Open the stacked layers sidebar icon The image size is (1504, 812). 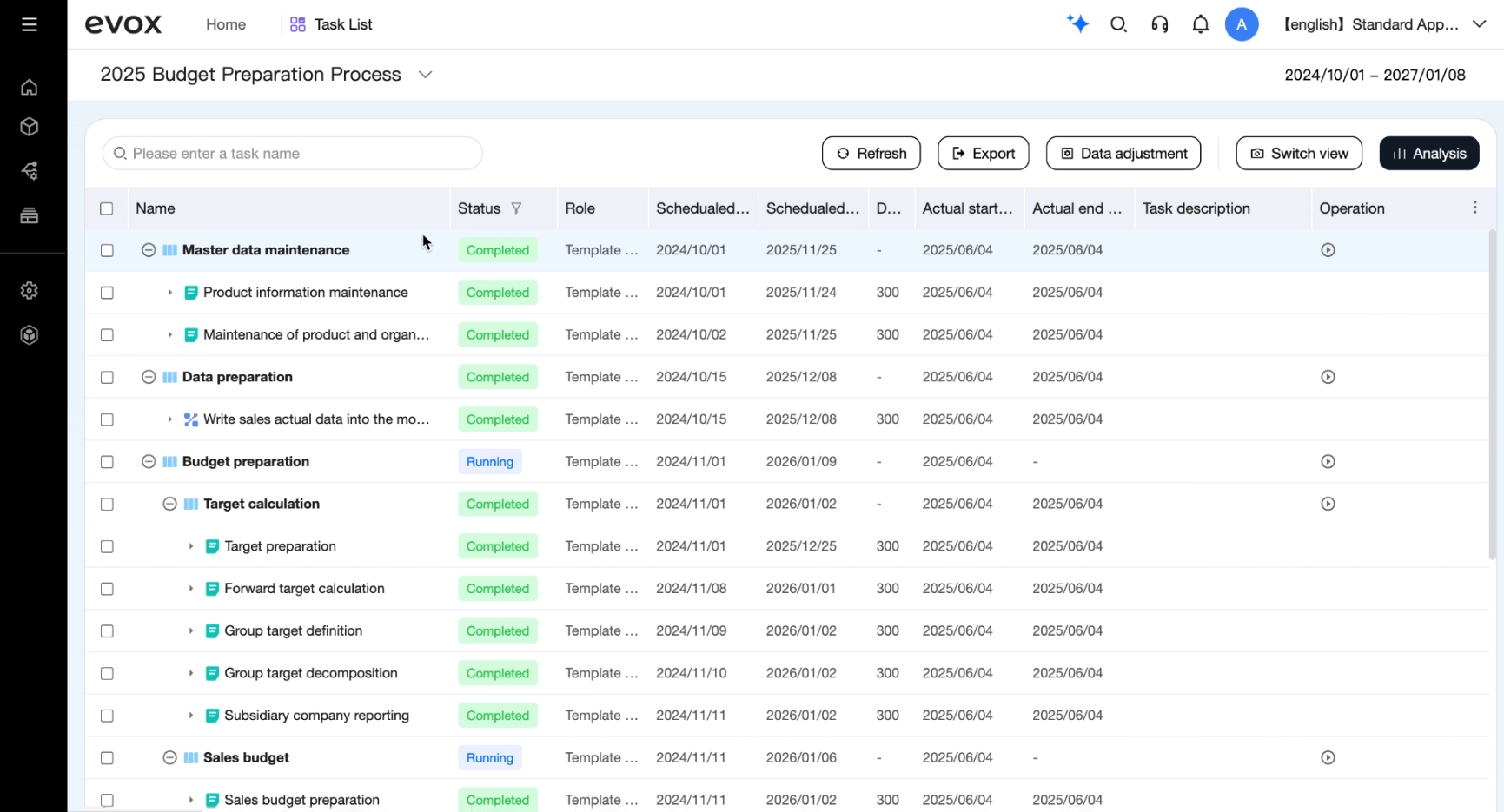click(x=30, y=215)
